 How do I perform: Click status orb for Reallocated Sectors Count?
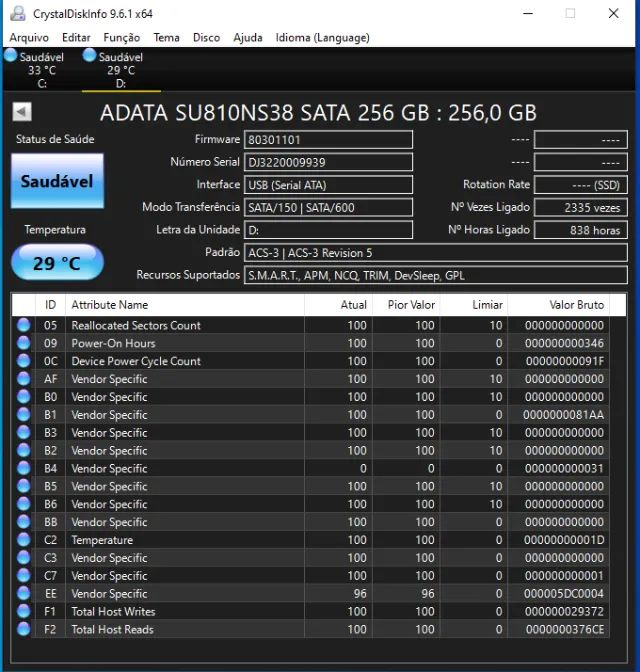tap(24, 325)
